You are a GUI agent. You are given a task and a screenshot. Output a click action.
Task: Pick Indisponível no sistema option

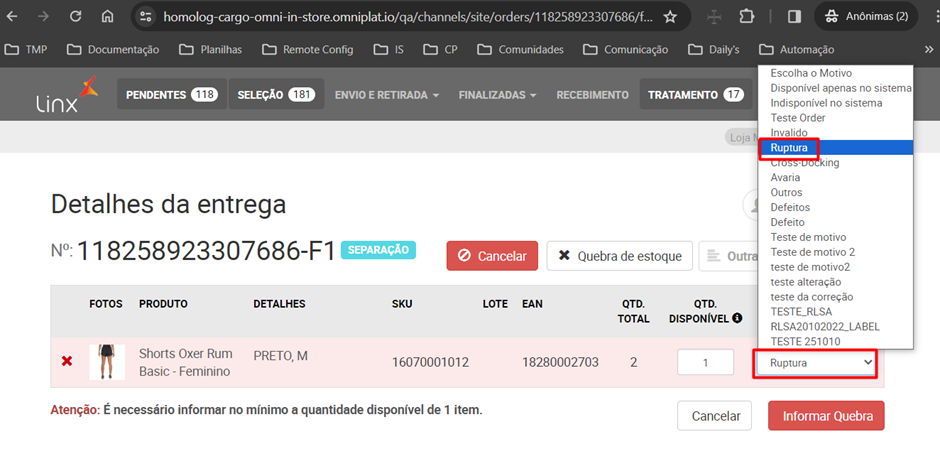click(826, 103)
